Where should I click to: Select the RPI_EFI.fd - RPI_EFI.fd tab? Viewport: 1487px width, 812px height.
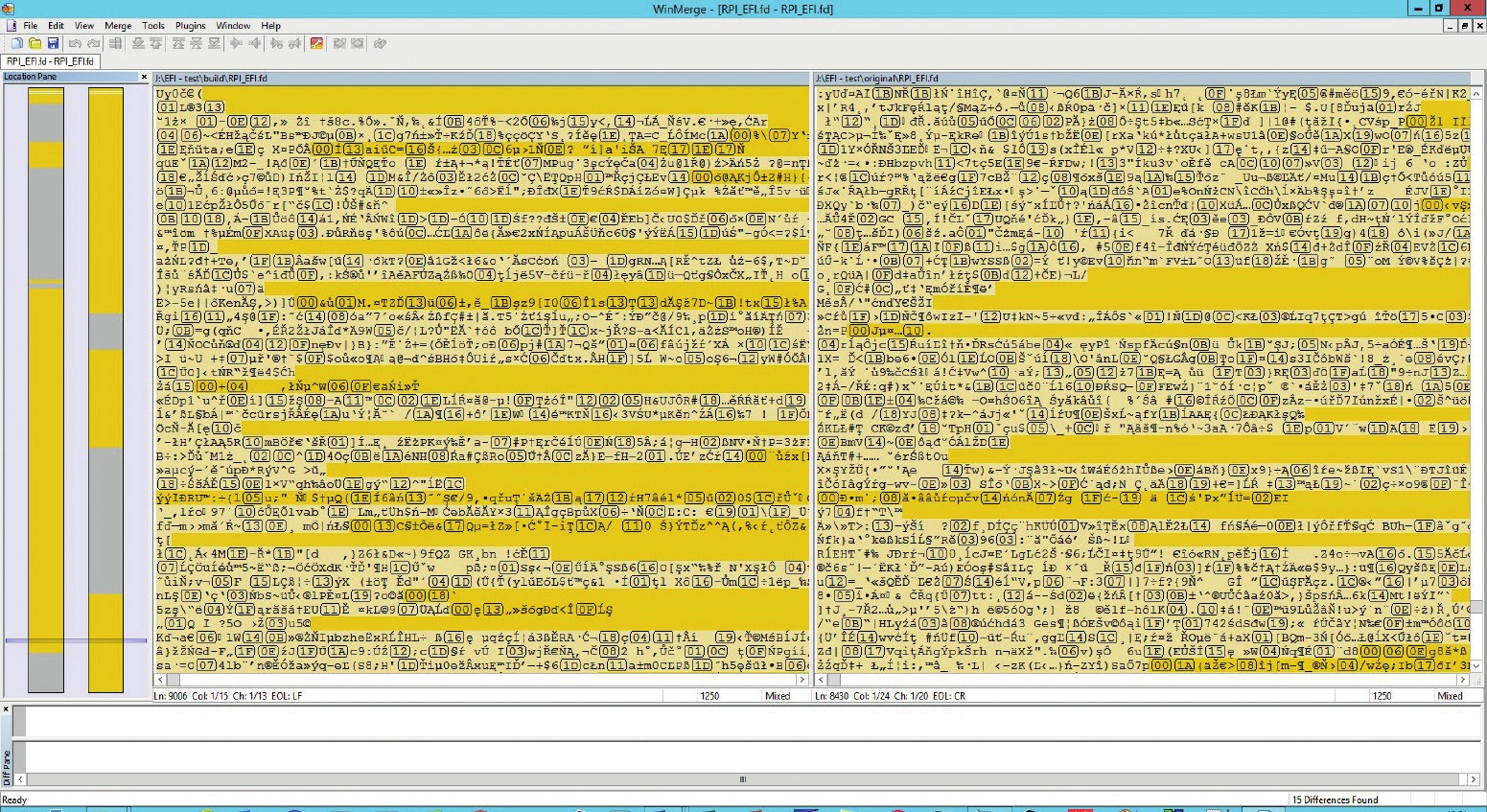pyautogui.click(x=50, y=61)
